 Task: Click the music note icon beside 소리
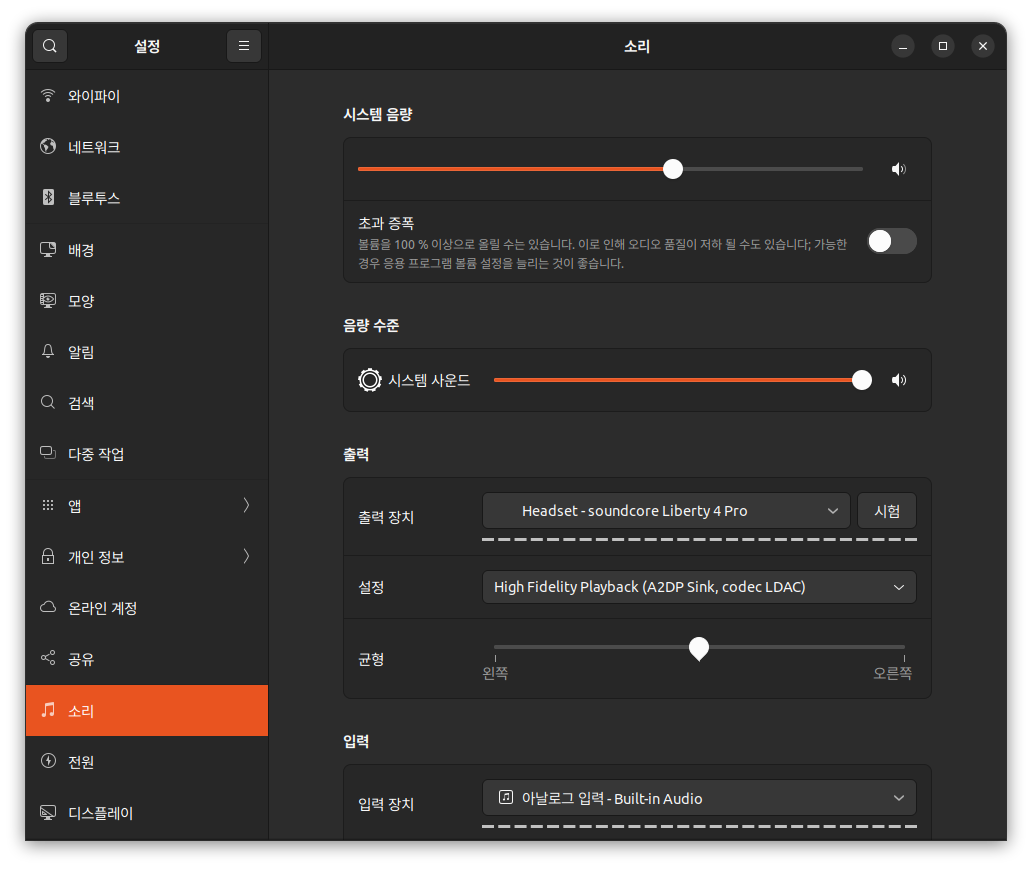click(x=48, y=710)
